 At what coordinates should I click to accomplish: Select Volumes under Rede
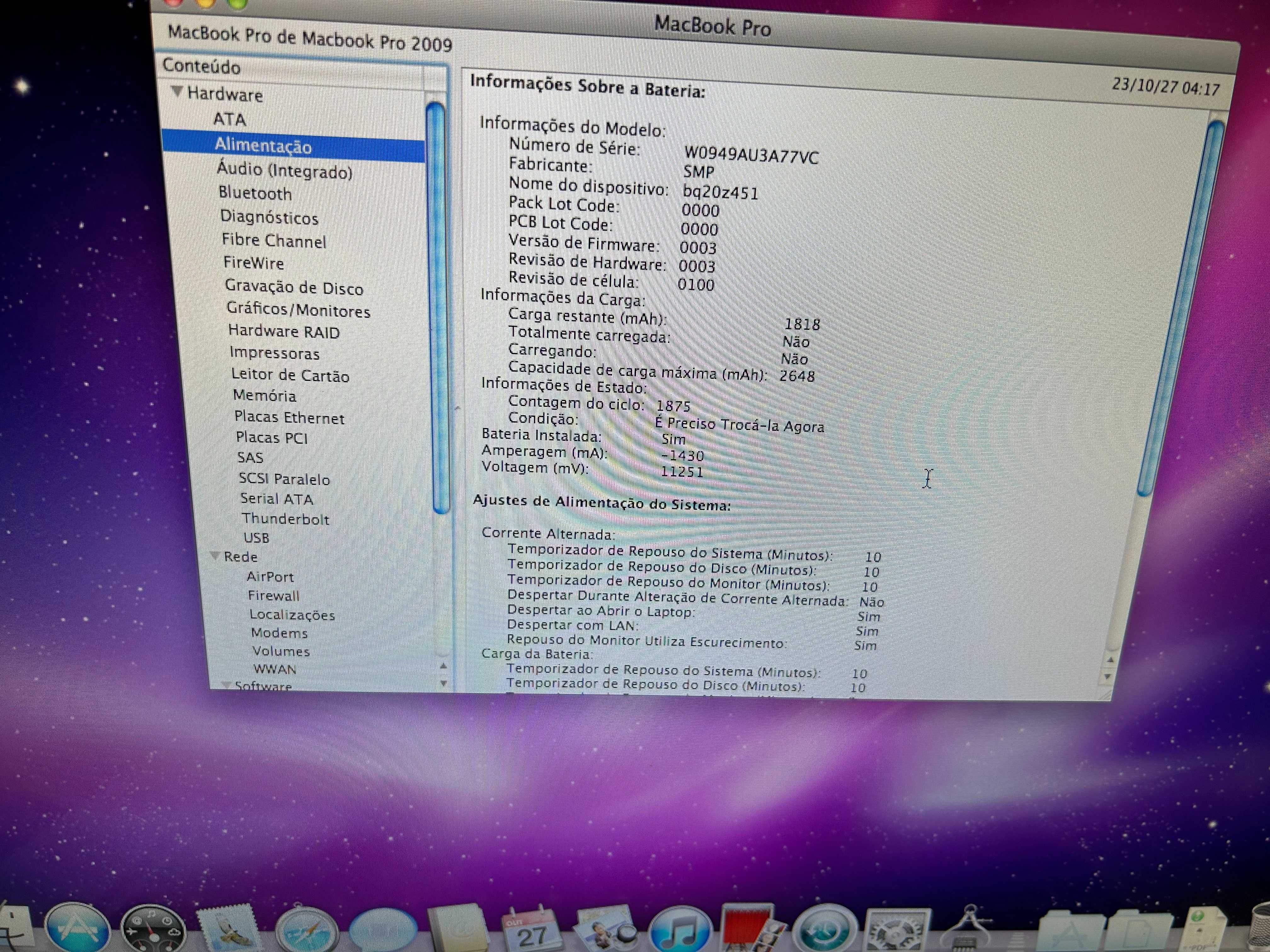[x=281, y=651]
